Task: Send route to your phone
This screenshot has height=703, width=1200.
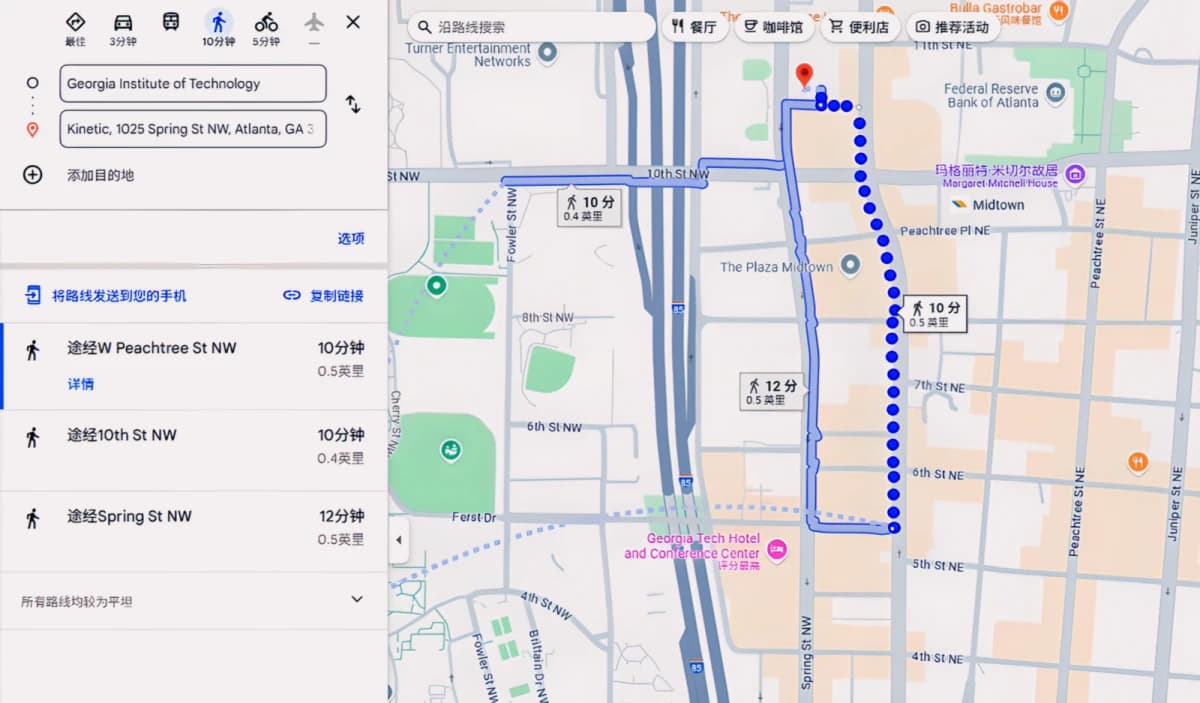Action: [106, 295]
